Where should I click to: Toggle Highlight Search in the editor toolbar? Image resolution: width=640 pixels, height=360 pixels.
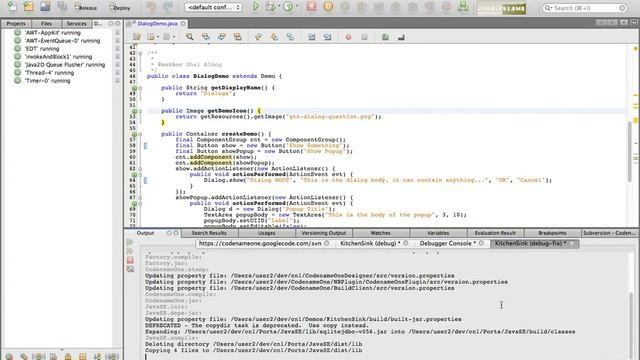[x=238, y=37]
